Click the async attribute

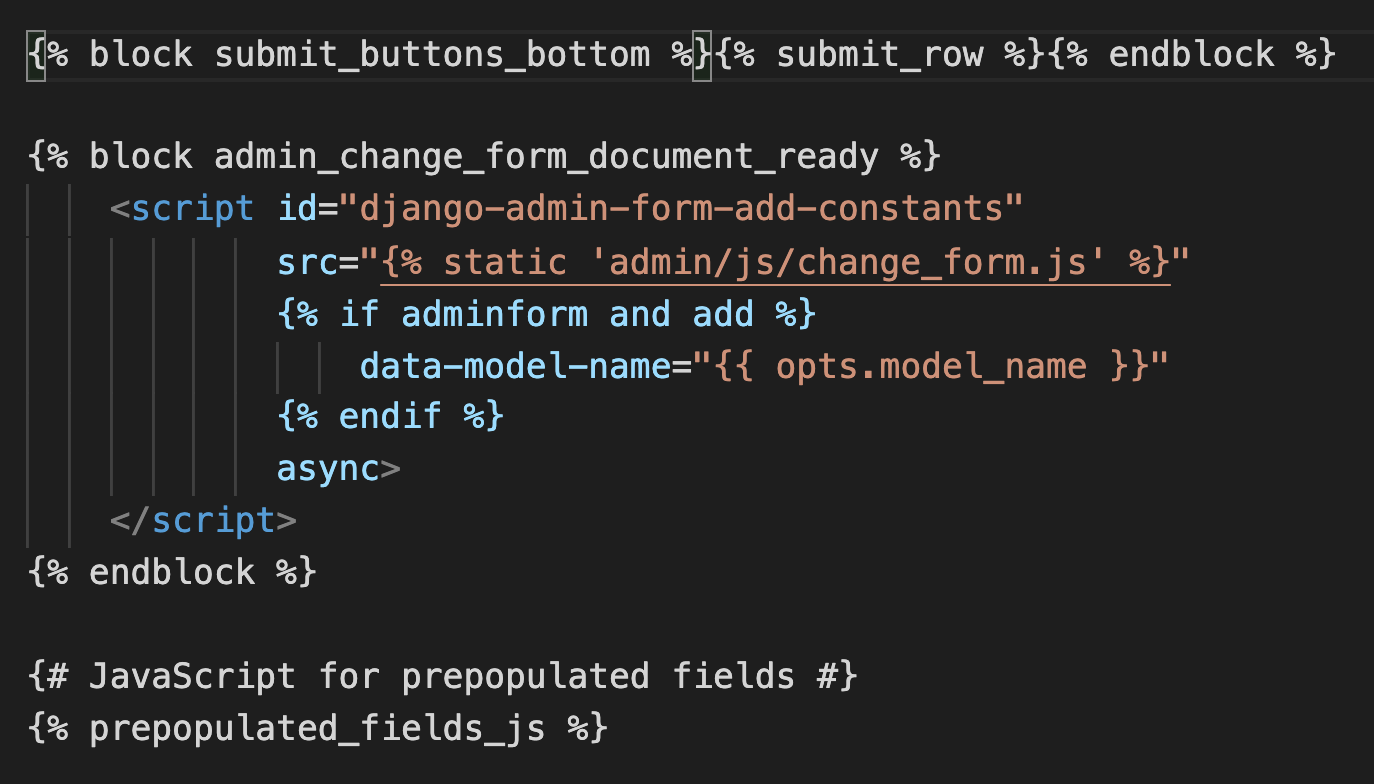pyautogui.click(x=328, y=468)
